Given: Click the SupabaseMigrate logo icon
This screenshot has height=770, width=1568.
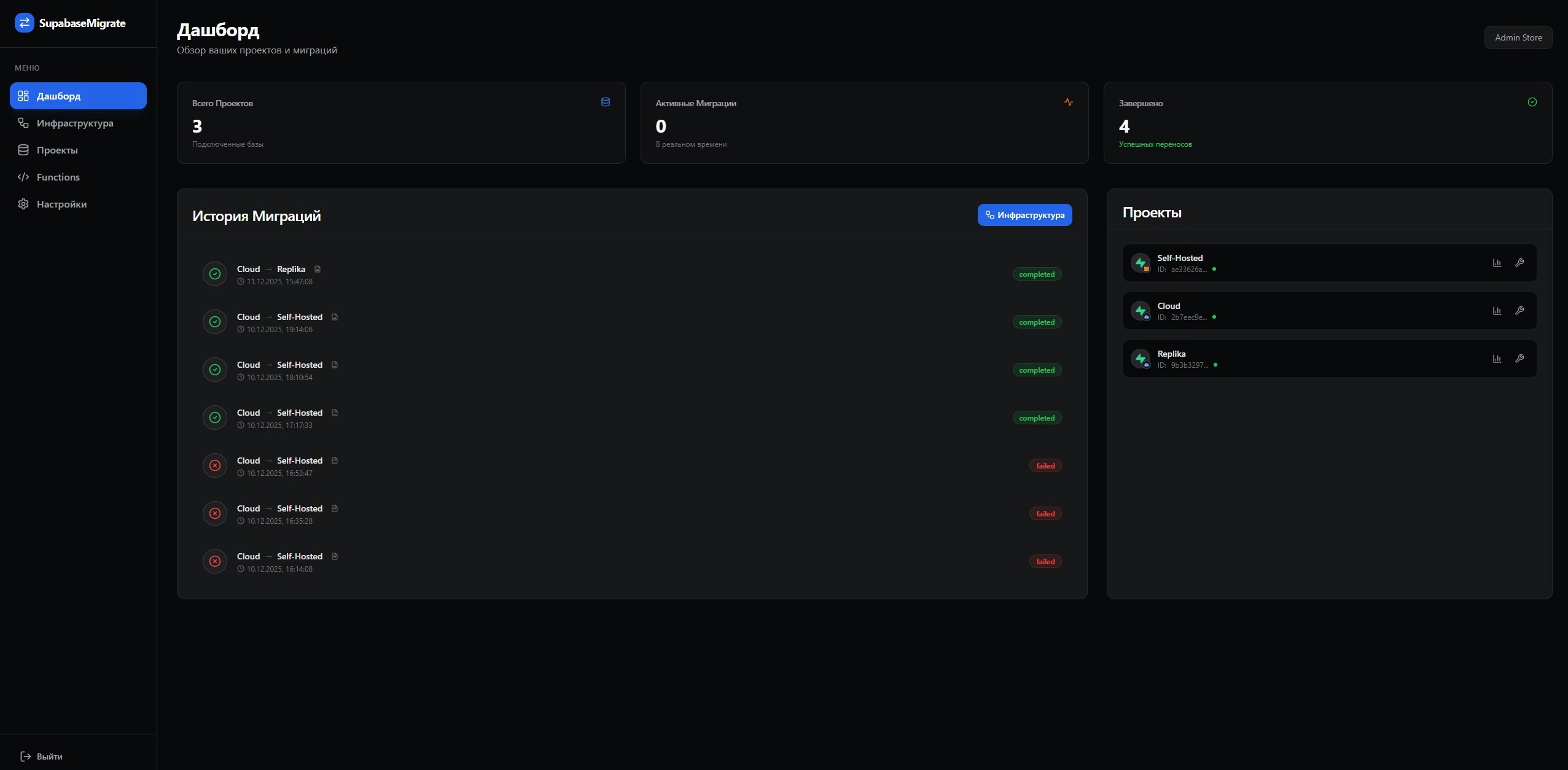Looking at the screenshot, I should click(24, 23).
